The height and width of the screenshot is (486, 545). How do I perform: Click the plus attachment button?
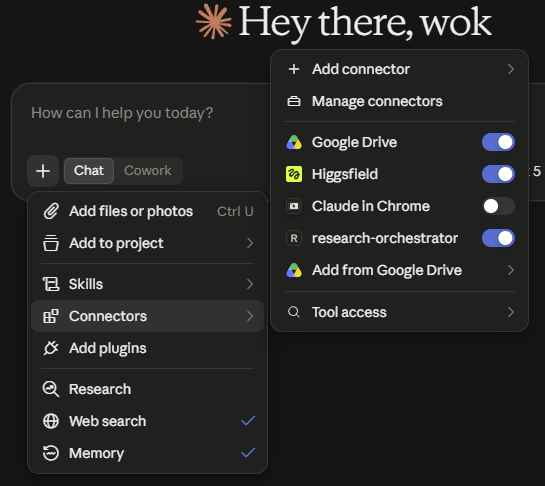pos(43,171)
